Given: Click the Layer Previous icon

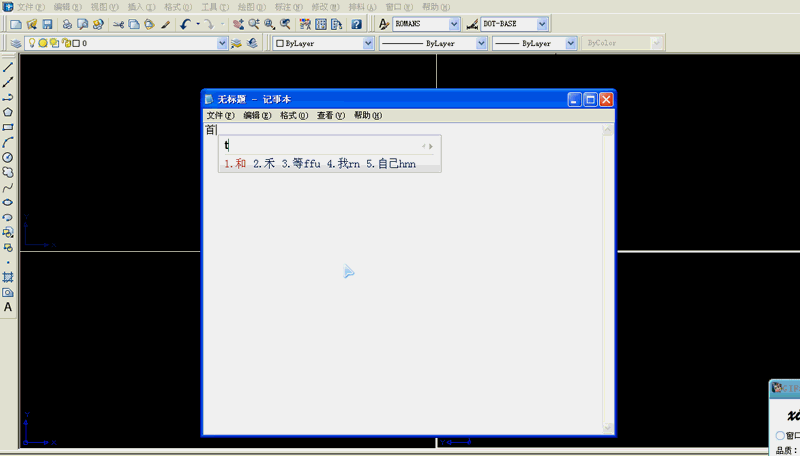Looking at the screenshot, I should point(252,43).
